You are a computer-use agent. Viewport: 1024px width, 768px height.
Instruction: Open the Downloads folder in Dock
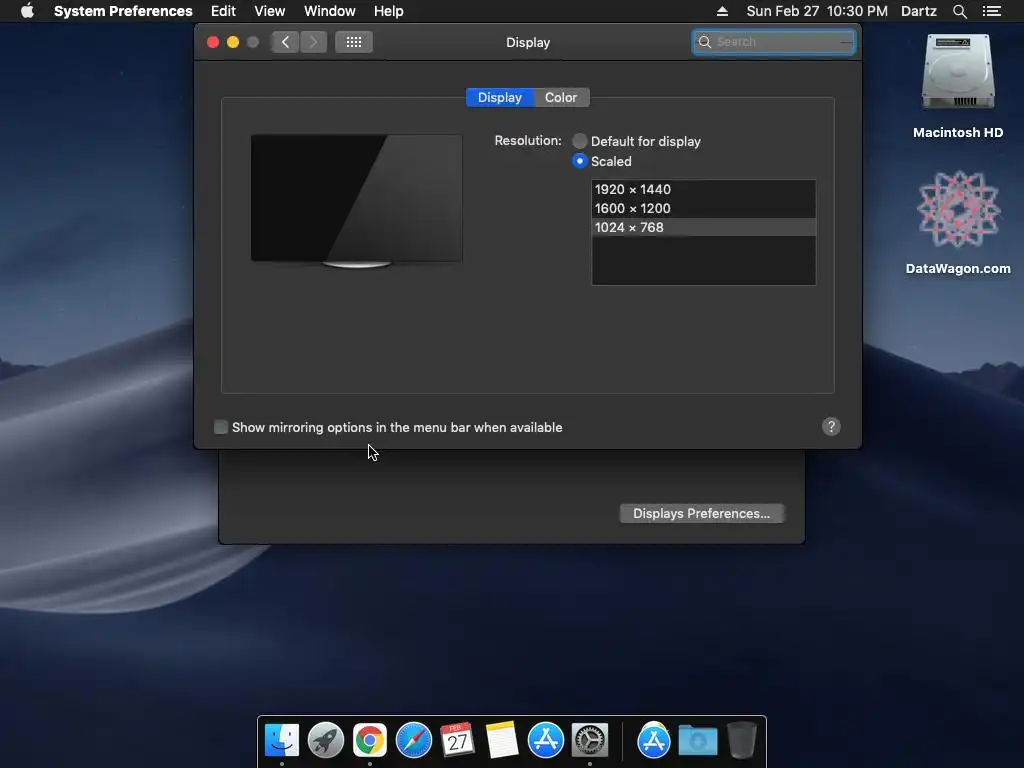pyautogui.click(x=697, y=740)
